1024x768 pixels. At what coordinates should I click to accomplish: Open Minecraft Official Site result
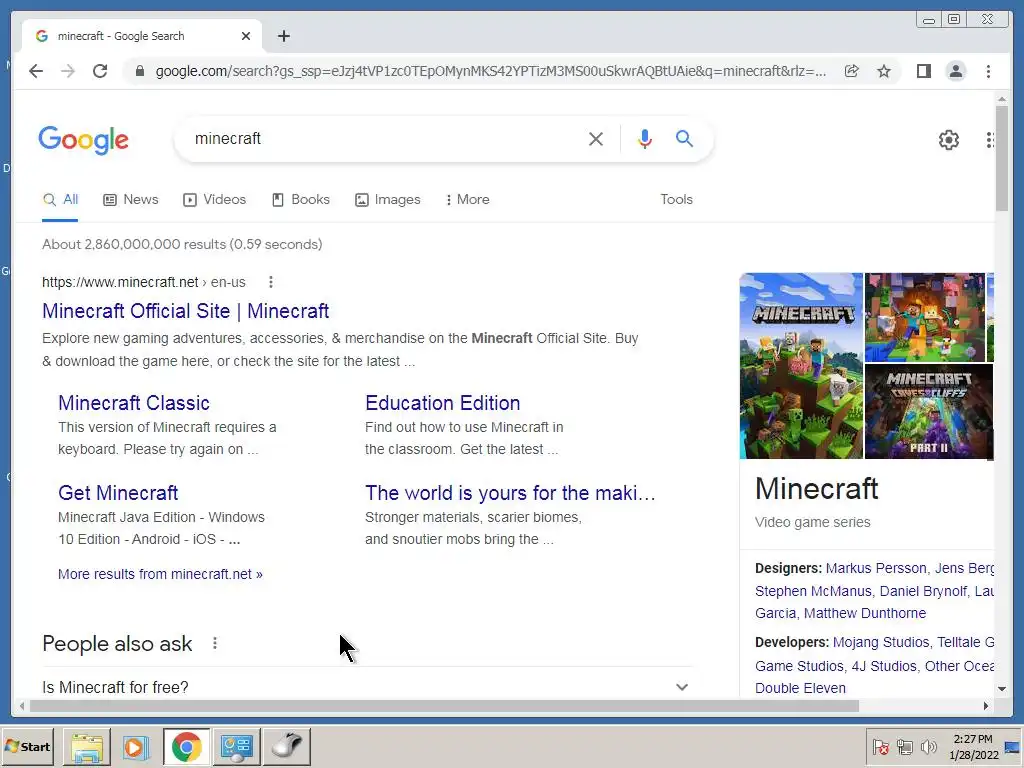click(x=185, y=311)
